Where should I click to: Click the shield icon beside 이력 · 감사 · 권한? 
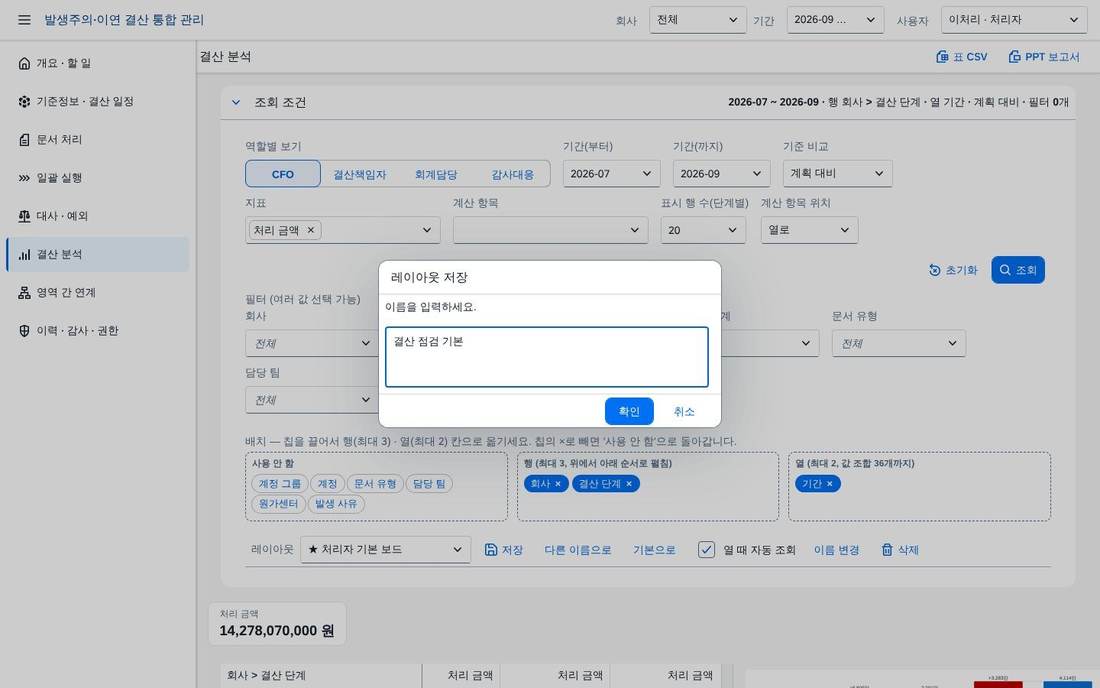coord(24,331)
